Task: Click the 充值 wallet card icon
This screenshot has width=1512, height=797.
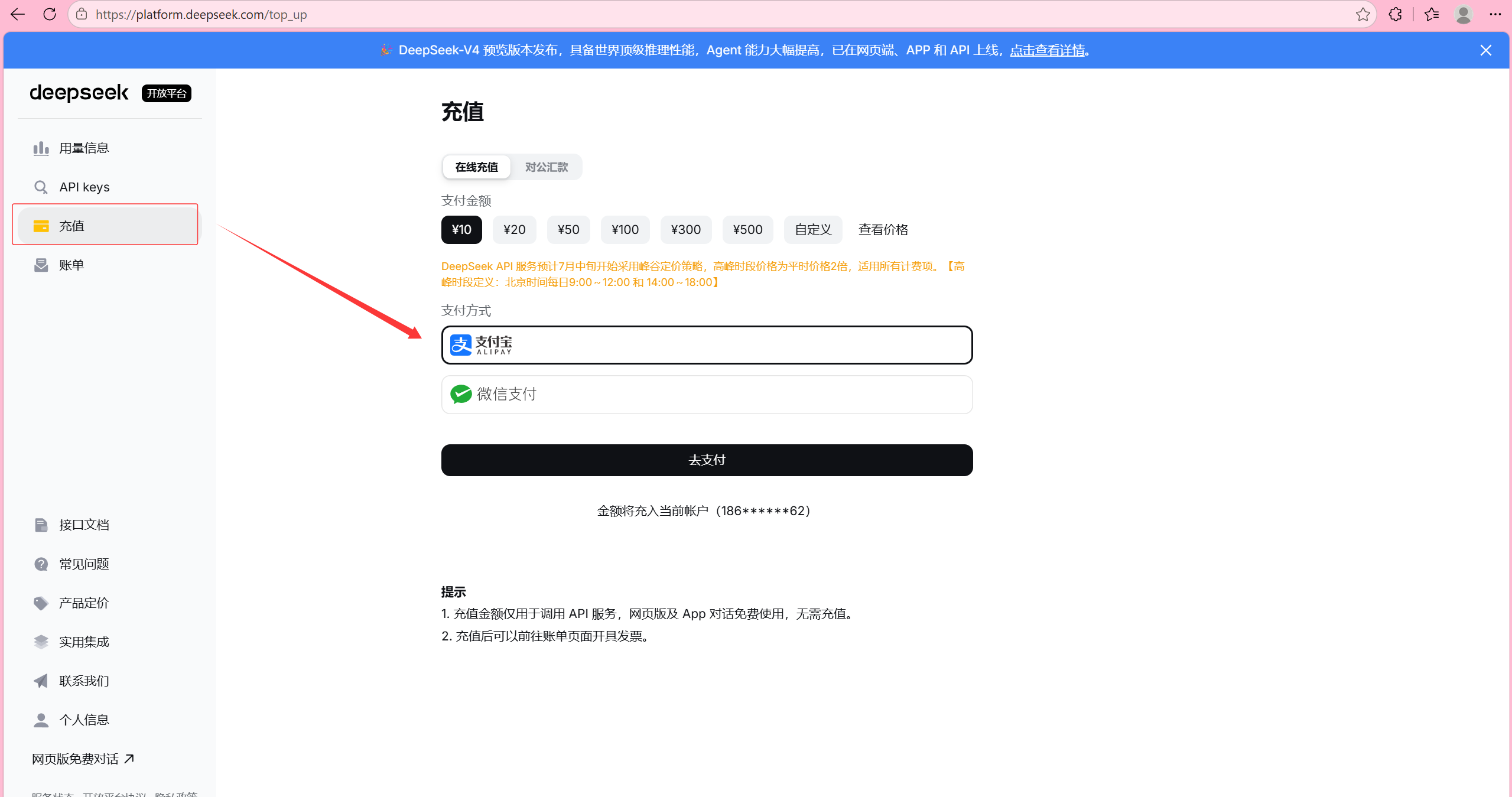Action: point(41,226)
